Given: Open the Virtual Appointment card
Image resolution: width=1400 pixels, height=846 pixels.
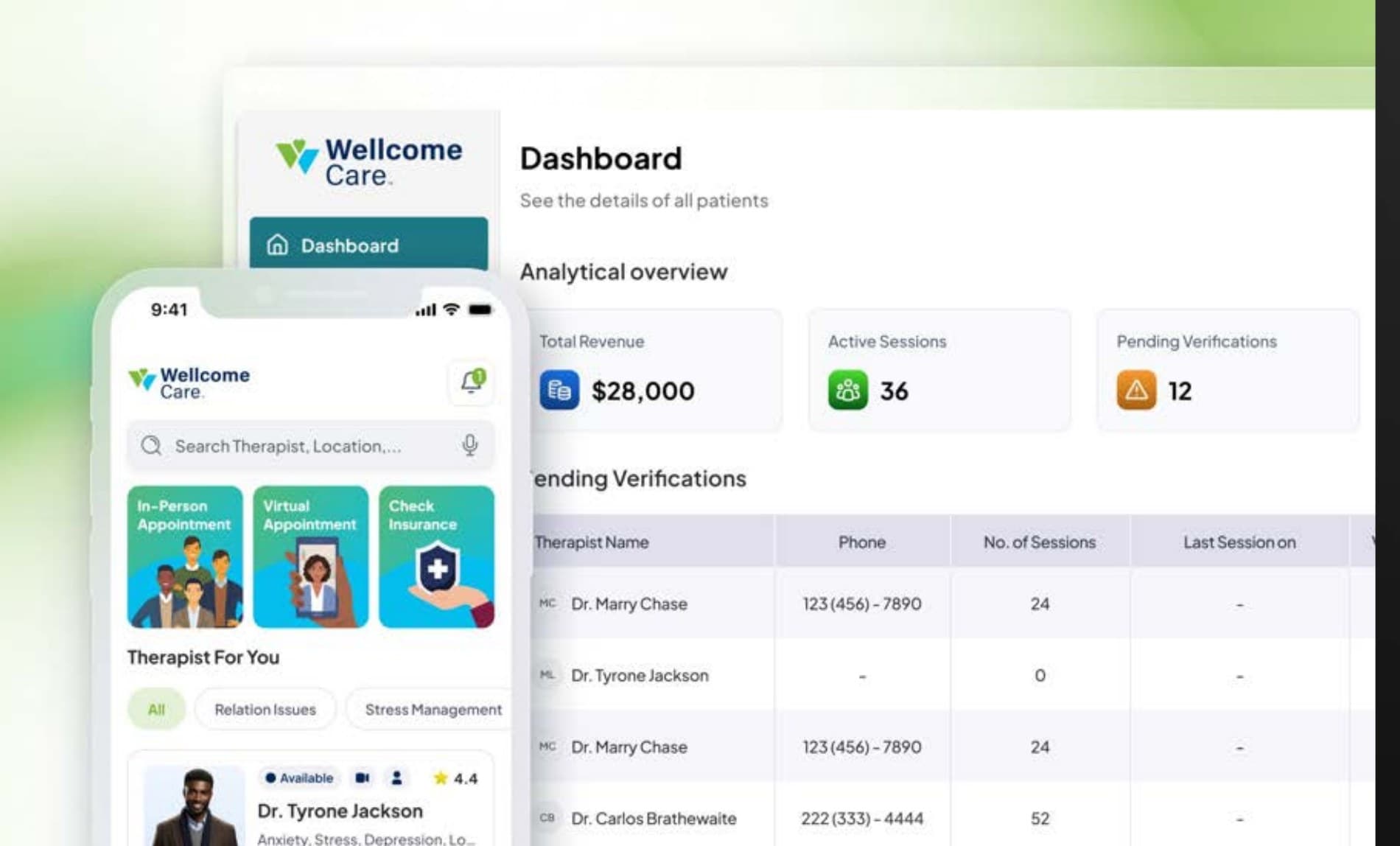Looking at the screenshot, I should pyautogui.click(x=310, y=557).
